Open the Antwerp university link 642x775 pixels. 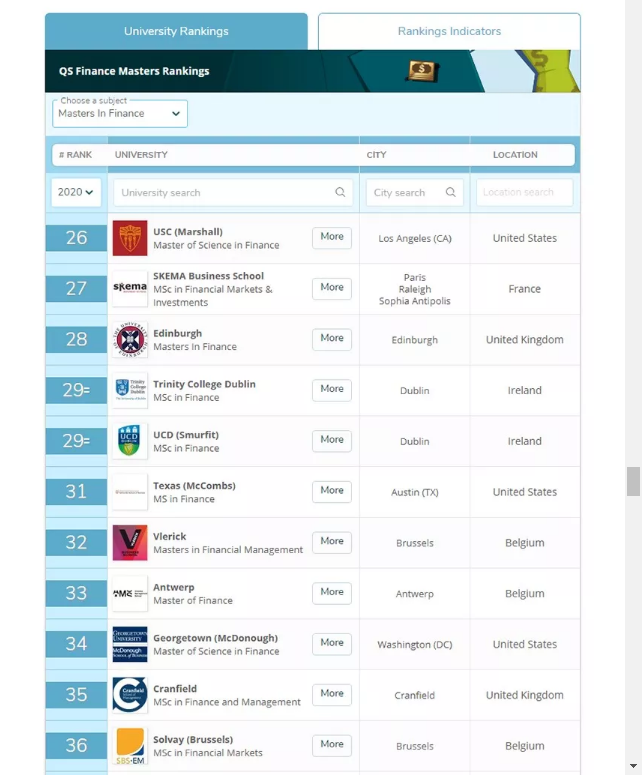[173, 588]
